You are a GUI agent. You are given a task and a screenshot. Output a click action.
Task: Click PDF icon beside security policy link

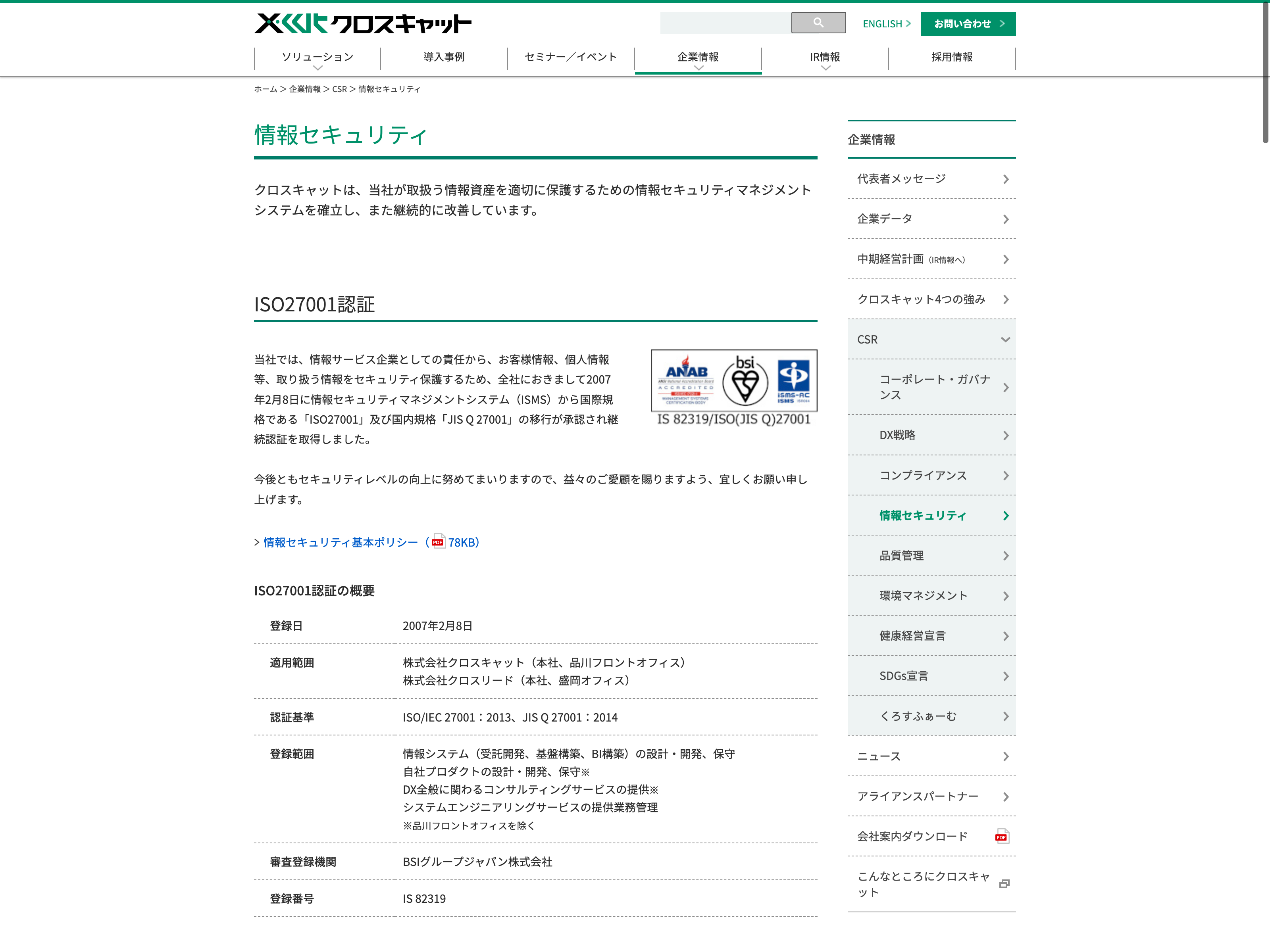click(438, 542)
